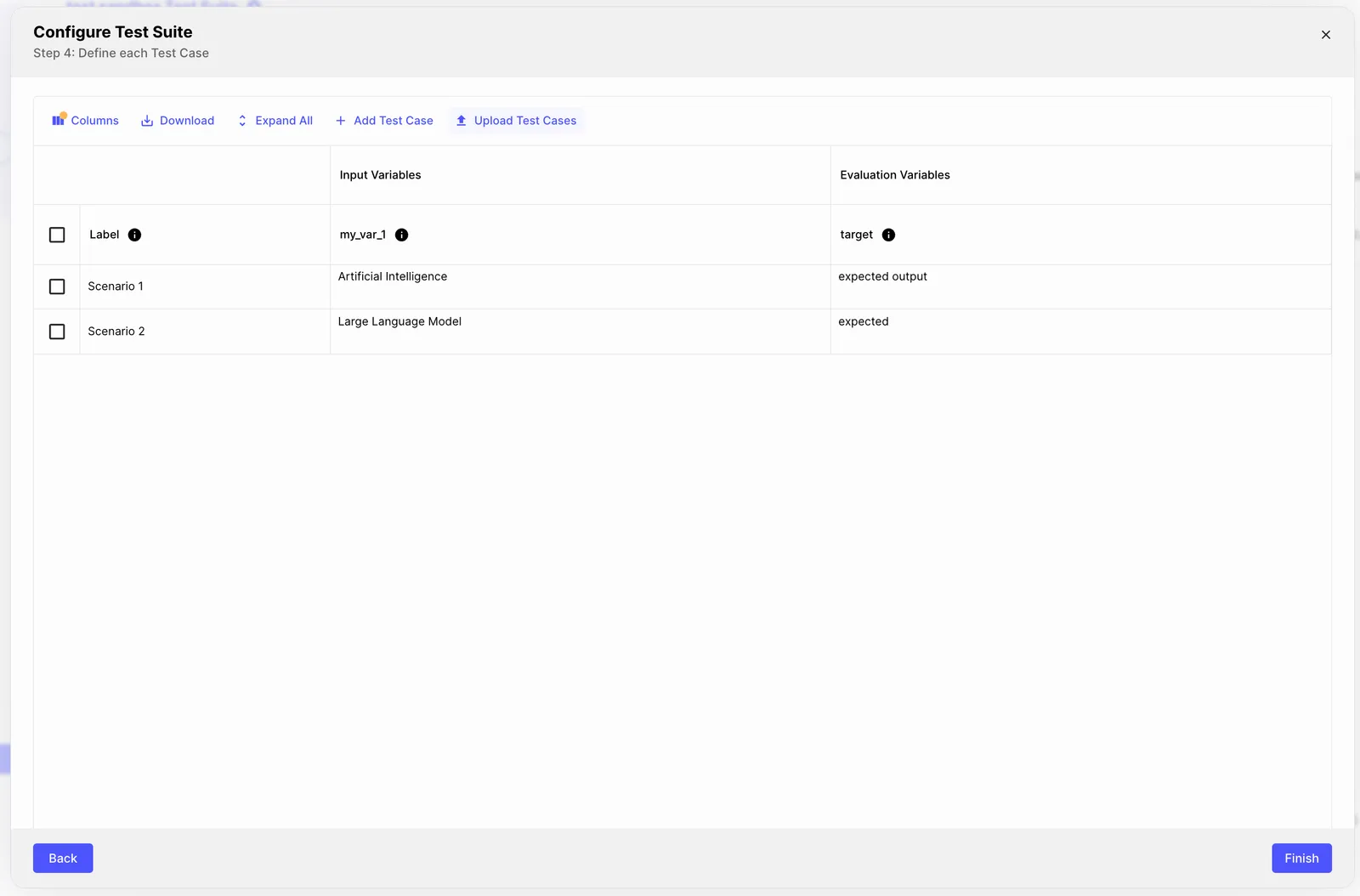Viewport: 1360px width, 896px height.
Task: Show info tooltip for my_var_1
Action: click(x=402, y=235)
